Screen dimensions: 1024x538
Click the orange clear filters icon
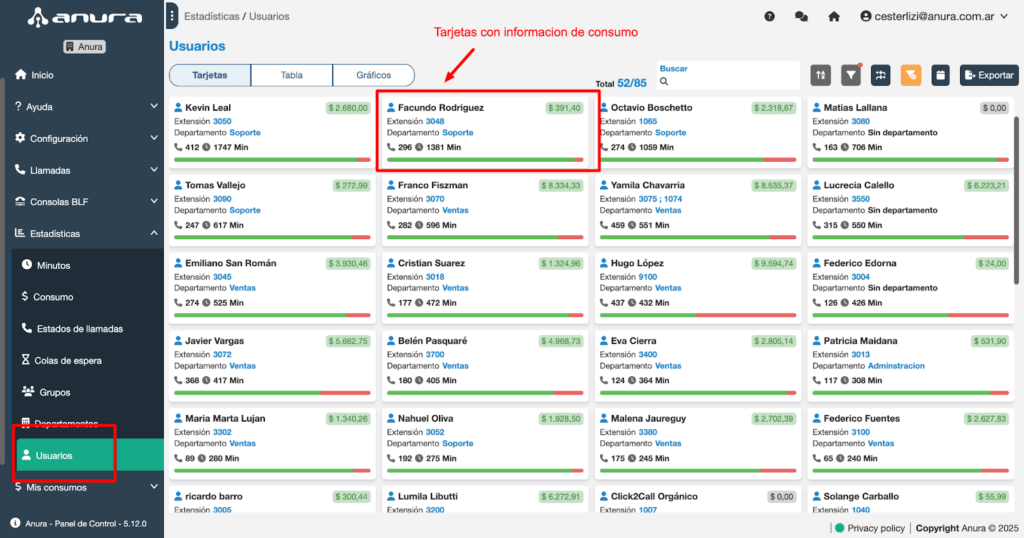point(910,75)
